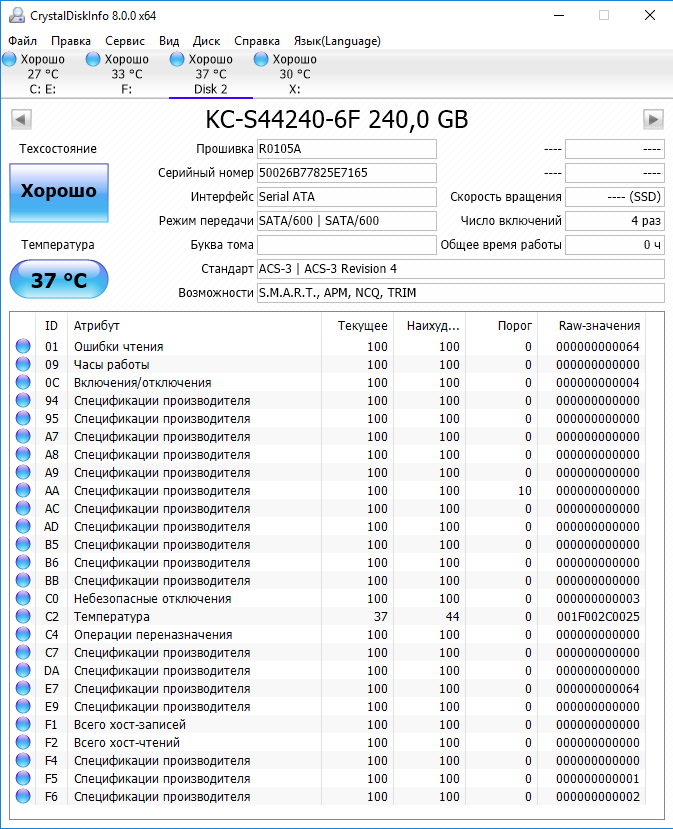Open the Файл menu
Viewport: 673px width, 829px height.
(x=23, y=41)
